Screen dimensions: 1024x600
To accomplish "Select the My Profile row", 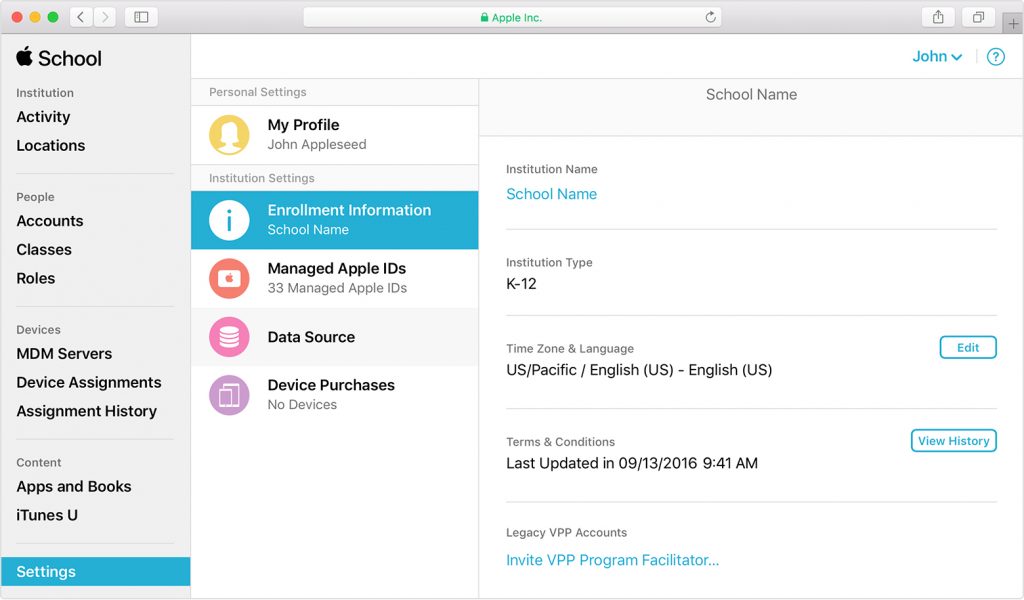I will (x=334, y=135).
